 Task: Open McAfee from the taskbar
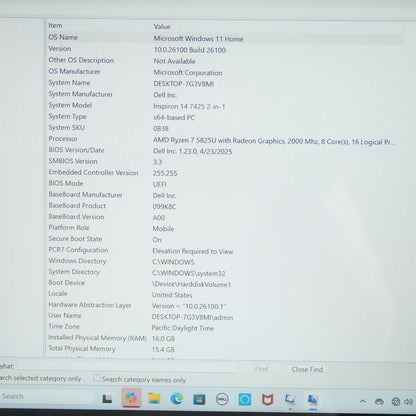(x=267, y=399)
